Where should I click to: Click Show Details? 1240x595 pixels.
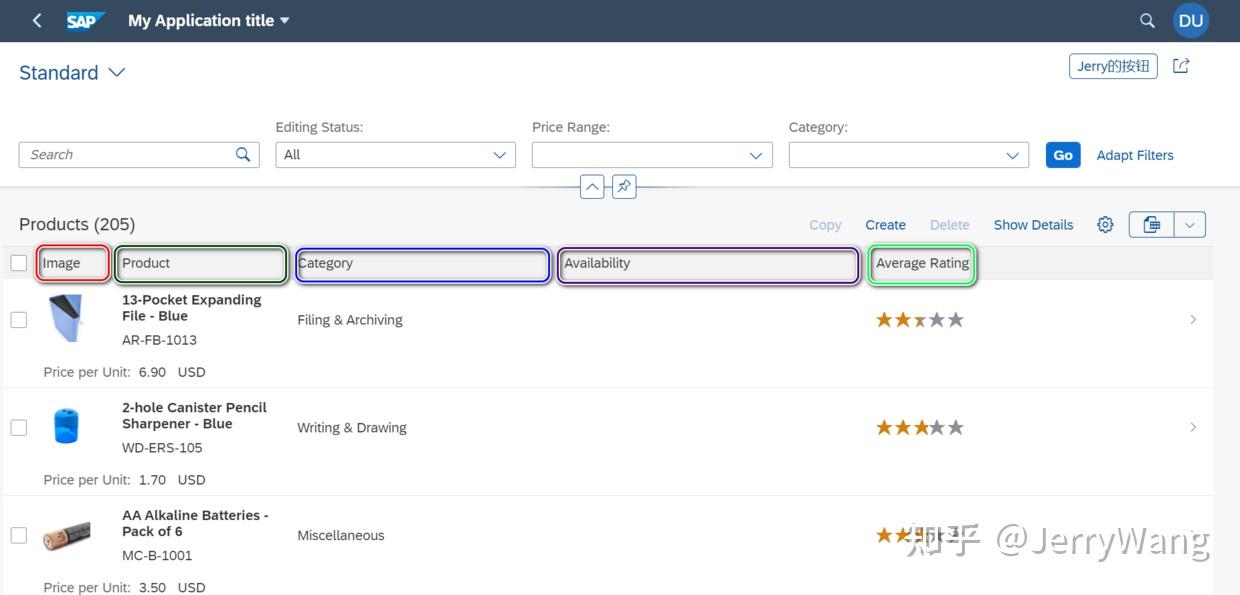(x=1033, y=225)
